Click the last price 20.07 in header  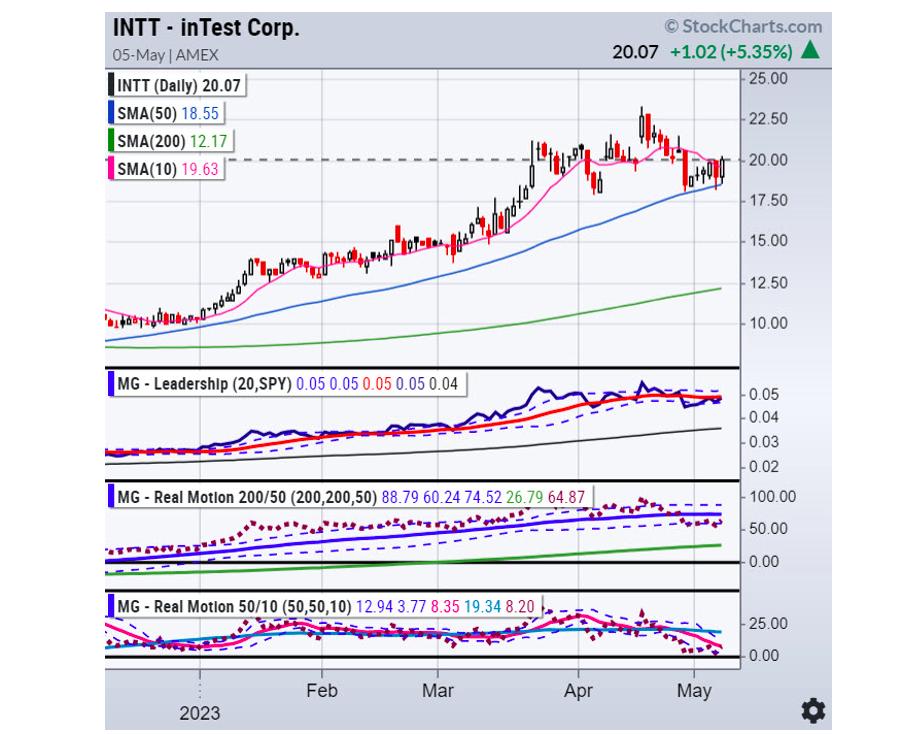click(x=635, y=52)
